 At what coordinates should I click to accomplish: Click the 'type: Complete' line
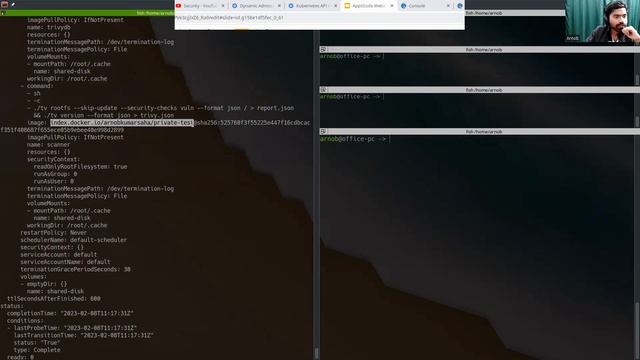37,350
